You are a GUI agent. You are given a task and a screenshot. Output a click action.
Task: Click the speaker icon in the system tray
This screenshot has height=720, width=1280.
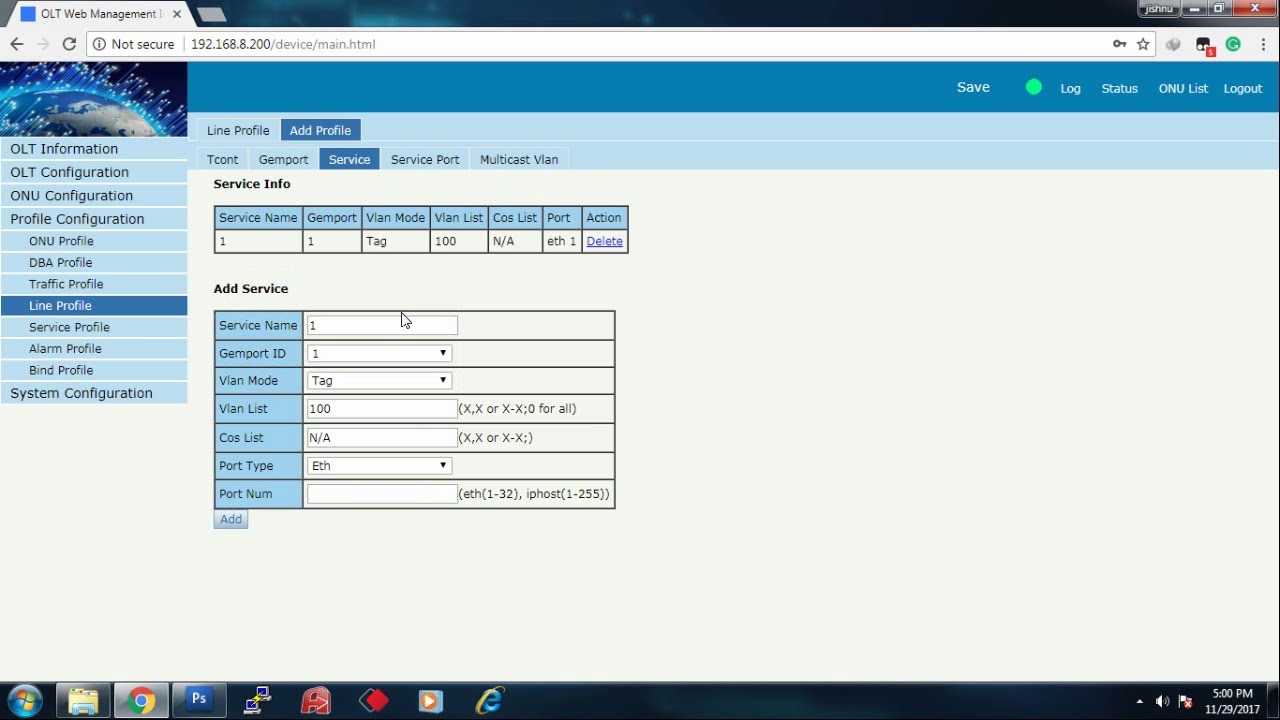point(1163,700)
